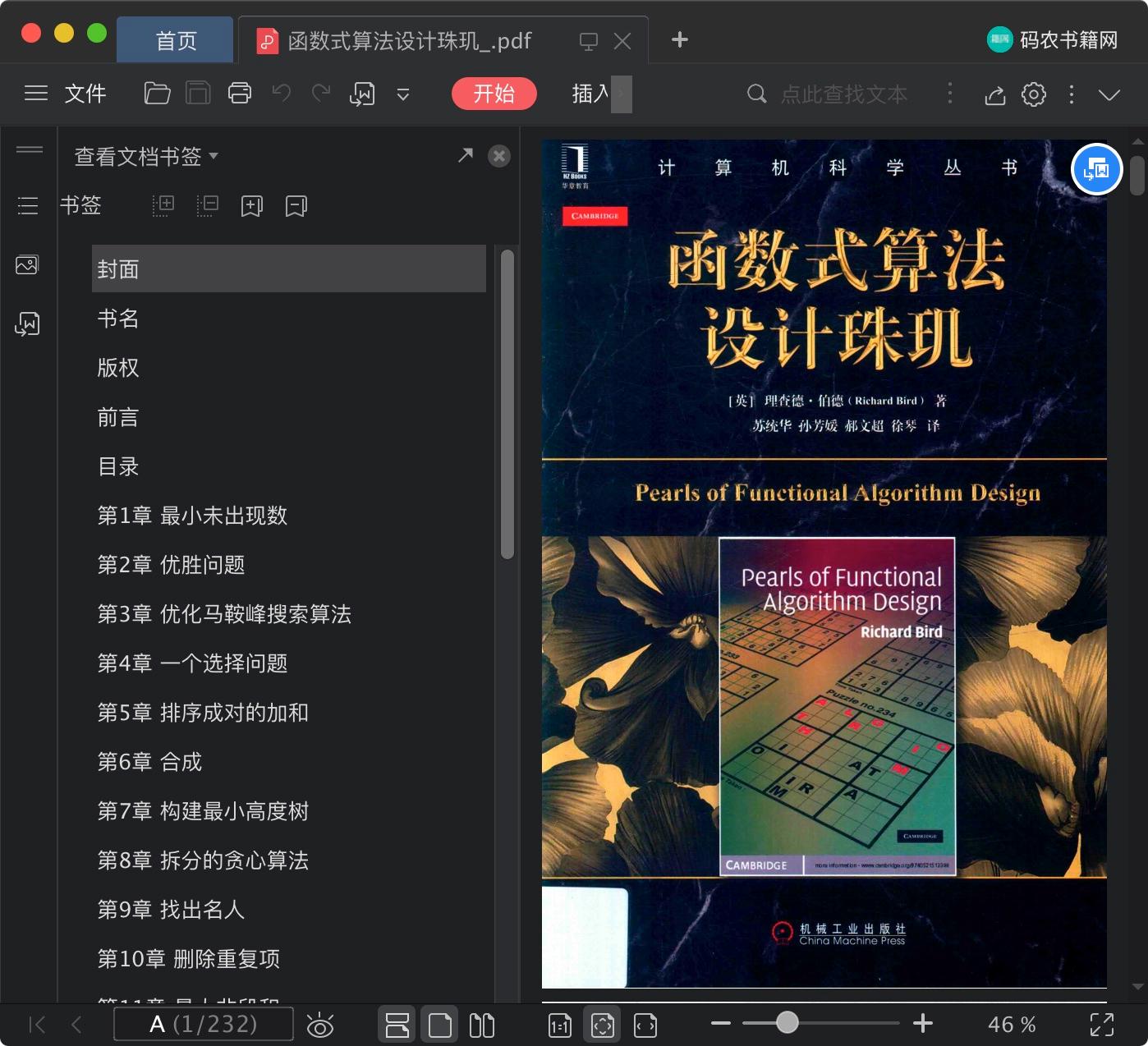The height and width of the screenshot is (1046, 1148).
Task: Click the bookmark list scrollbar
Action: (x=507, y=404)
